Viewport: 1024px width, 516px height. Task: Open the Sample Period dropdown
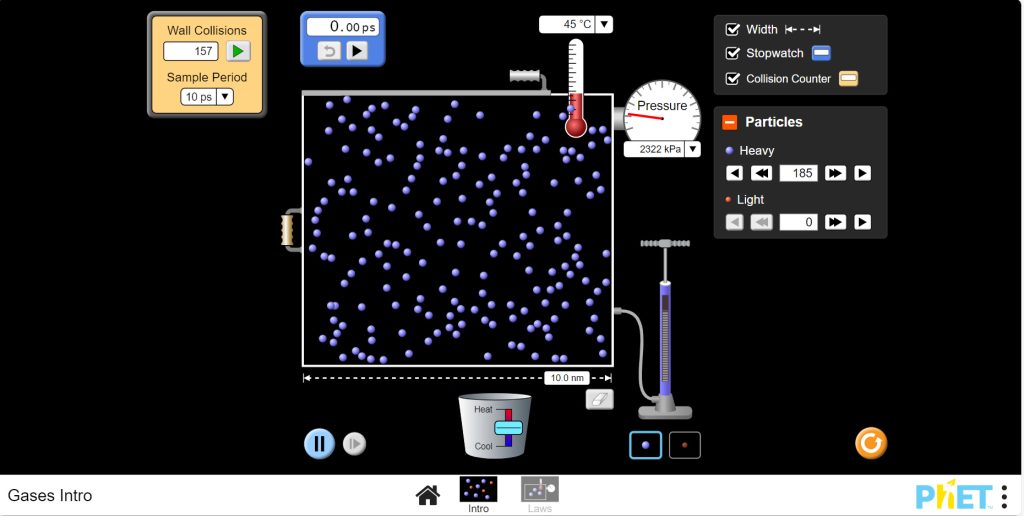point(207,97)
